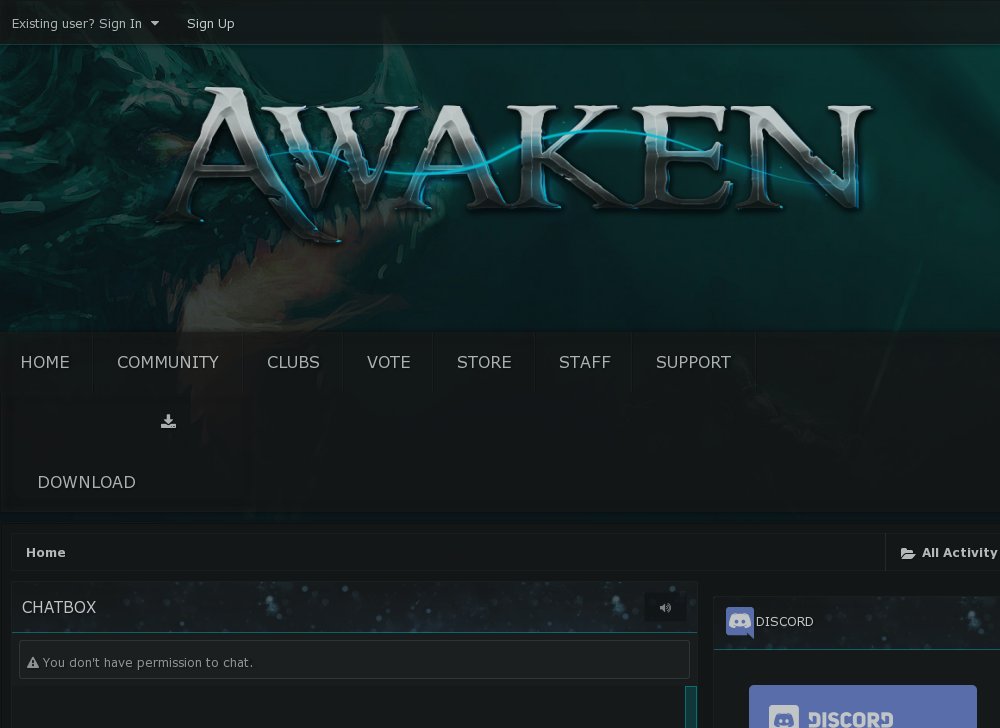Click the download arrow icon
The image size is (1000, 728).
tap(168, 421)
